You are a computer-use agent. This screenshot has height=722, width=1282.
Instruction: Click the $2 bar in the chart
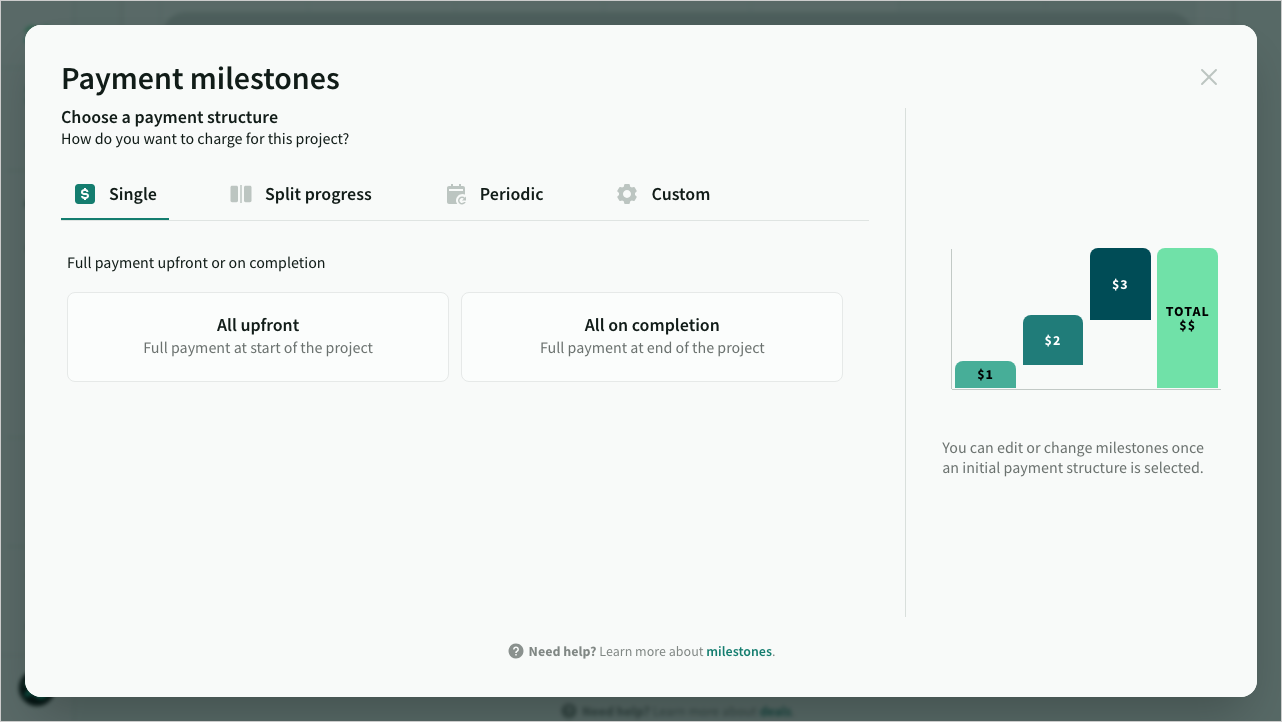(1052, 340)
